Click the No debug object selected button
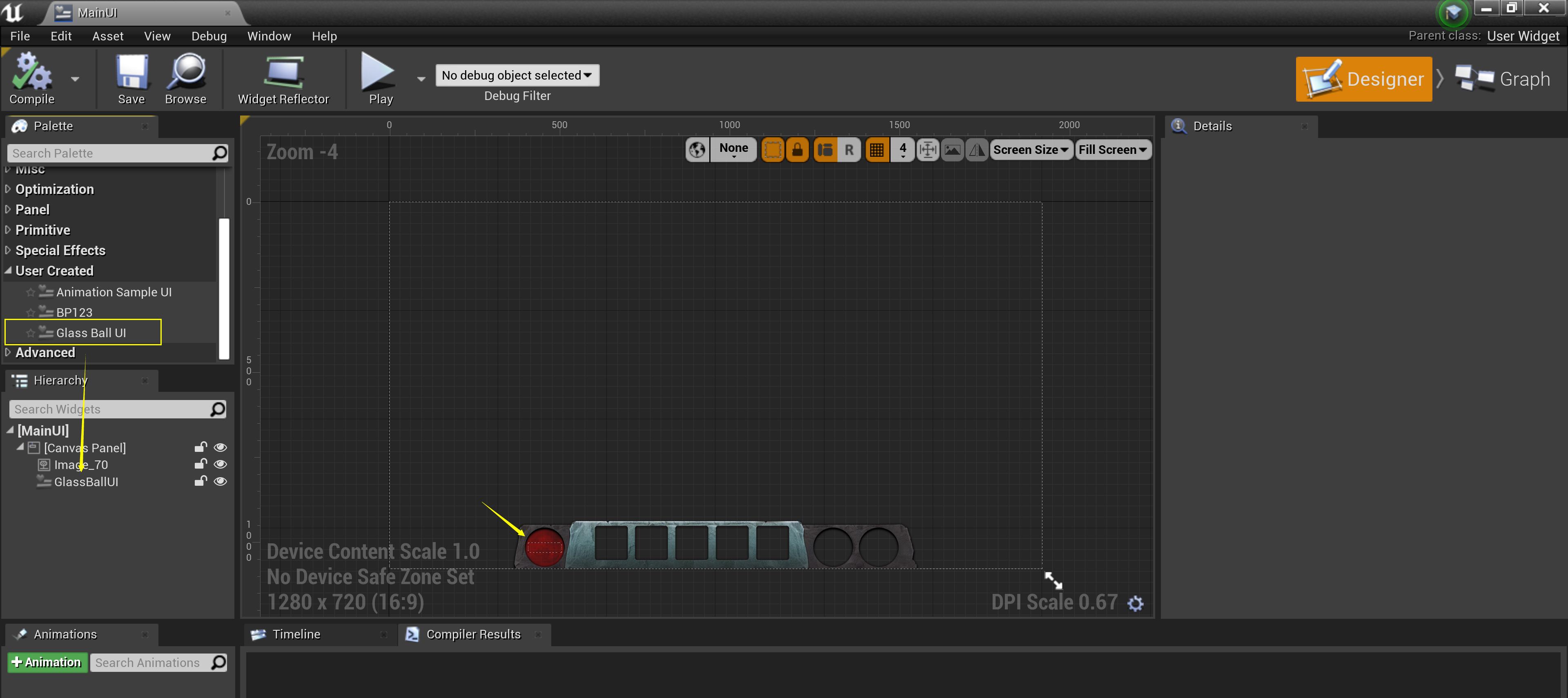This screenshot has height=698, width=1568. [x=517, y=75]
